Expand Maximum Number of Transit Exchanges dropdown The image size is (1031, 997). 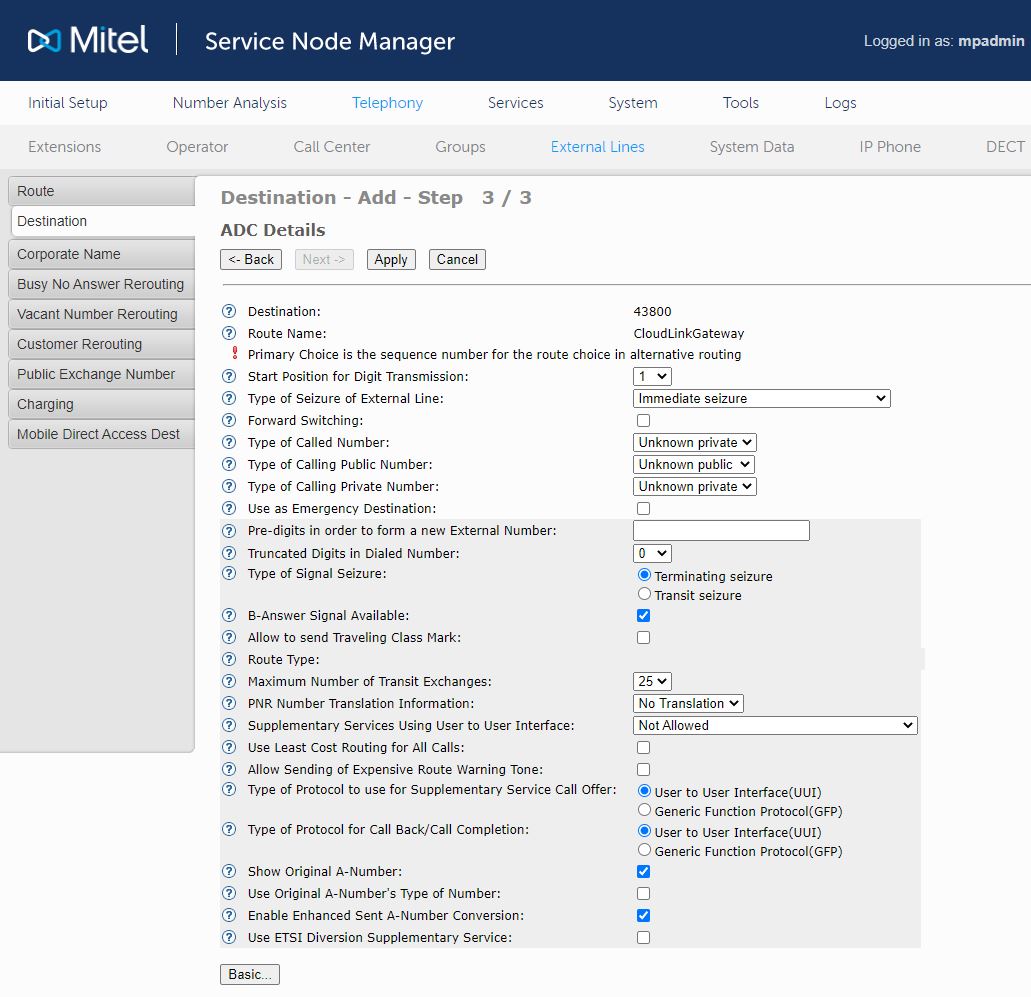pos(652,681)
